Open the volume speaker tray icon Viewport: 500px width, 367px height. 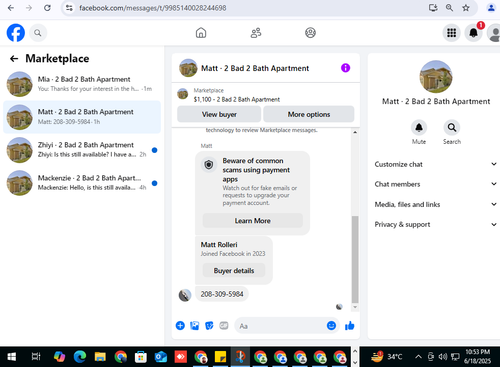(x=443, y=357)
